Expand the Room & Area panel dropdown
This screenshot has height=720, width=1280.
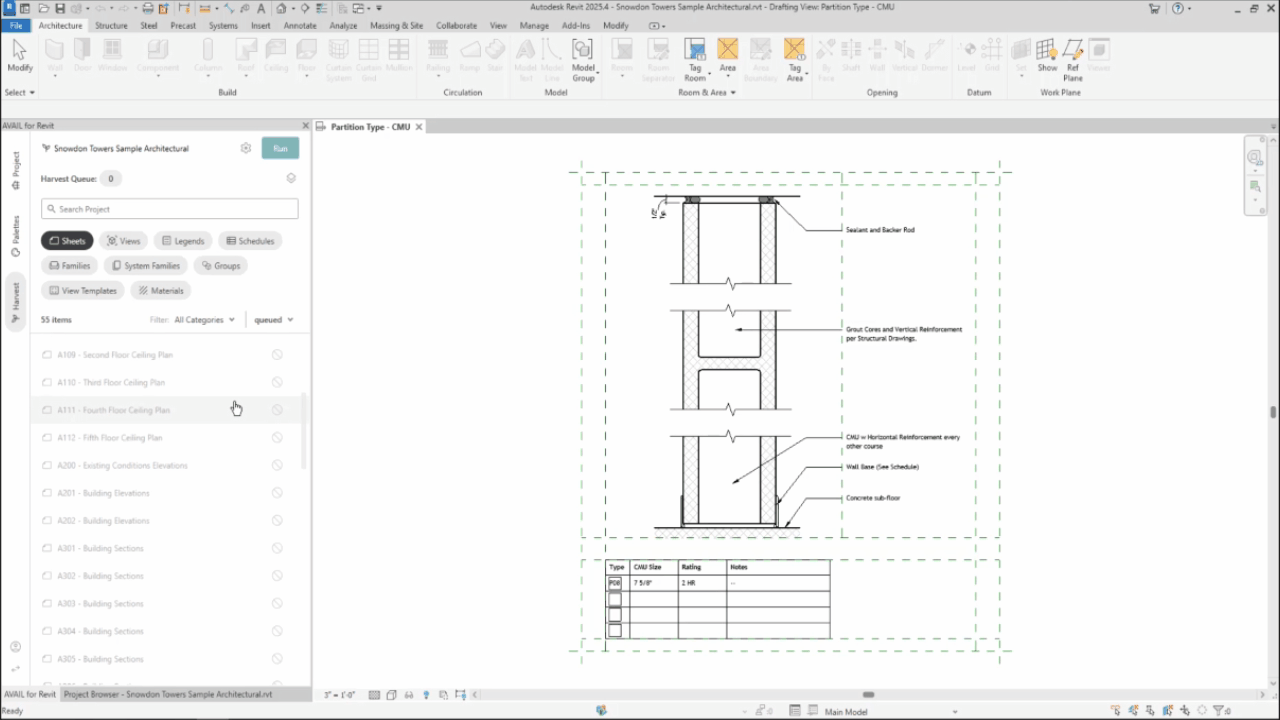coord(707,92)
